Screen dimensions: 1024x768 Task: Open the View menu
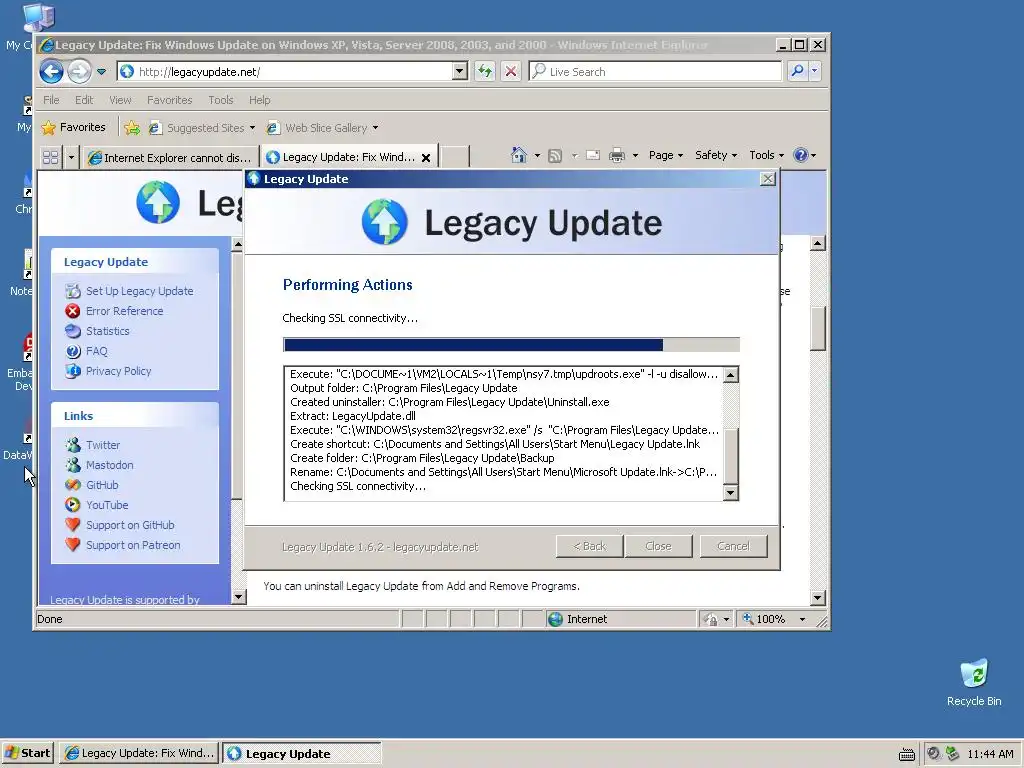tap(120, 100)
